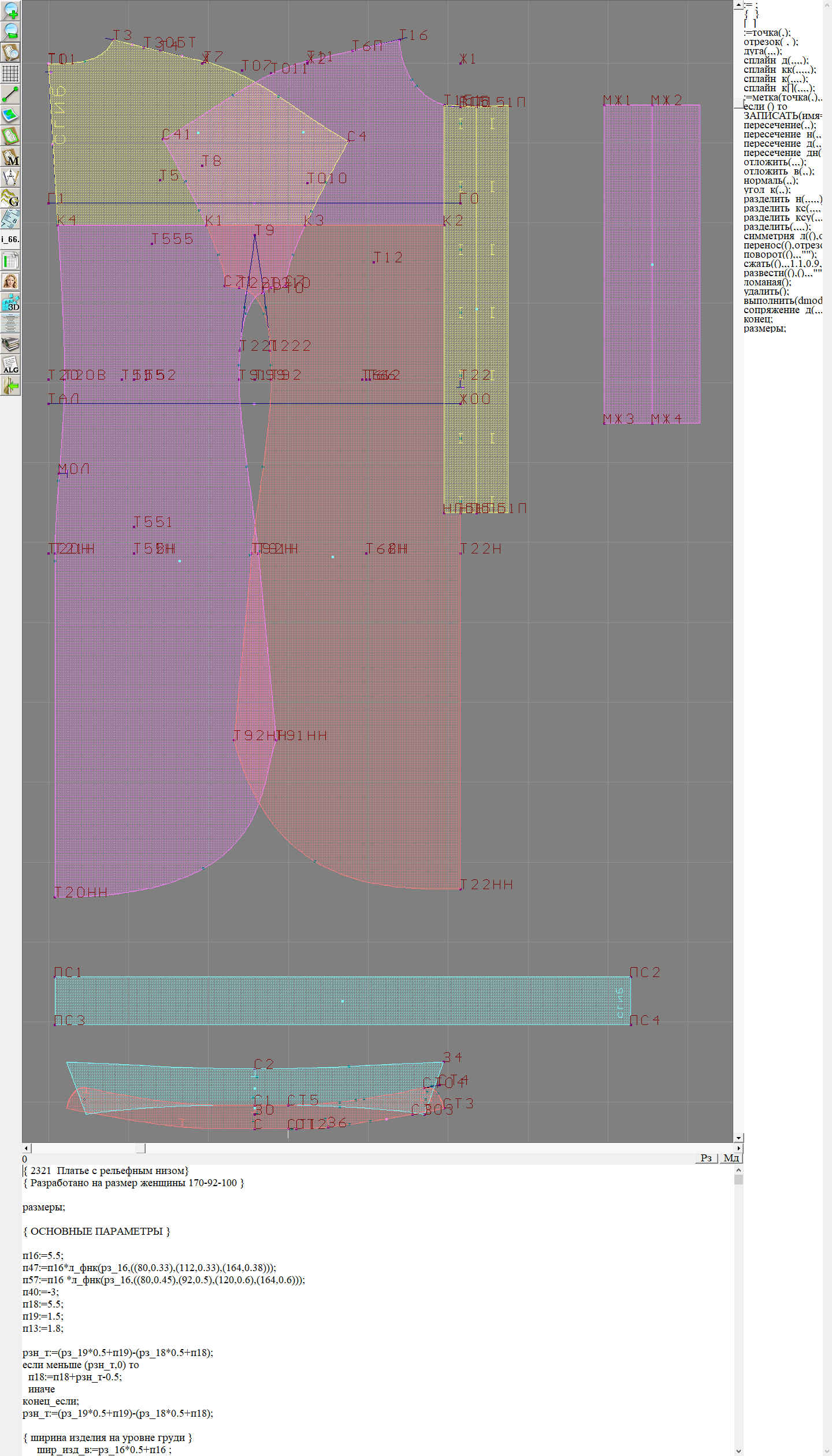Toggle the grid display icon
This screenshot has height=1456, width=832.
(x=10, y=73)
